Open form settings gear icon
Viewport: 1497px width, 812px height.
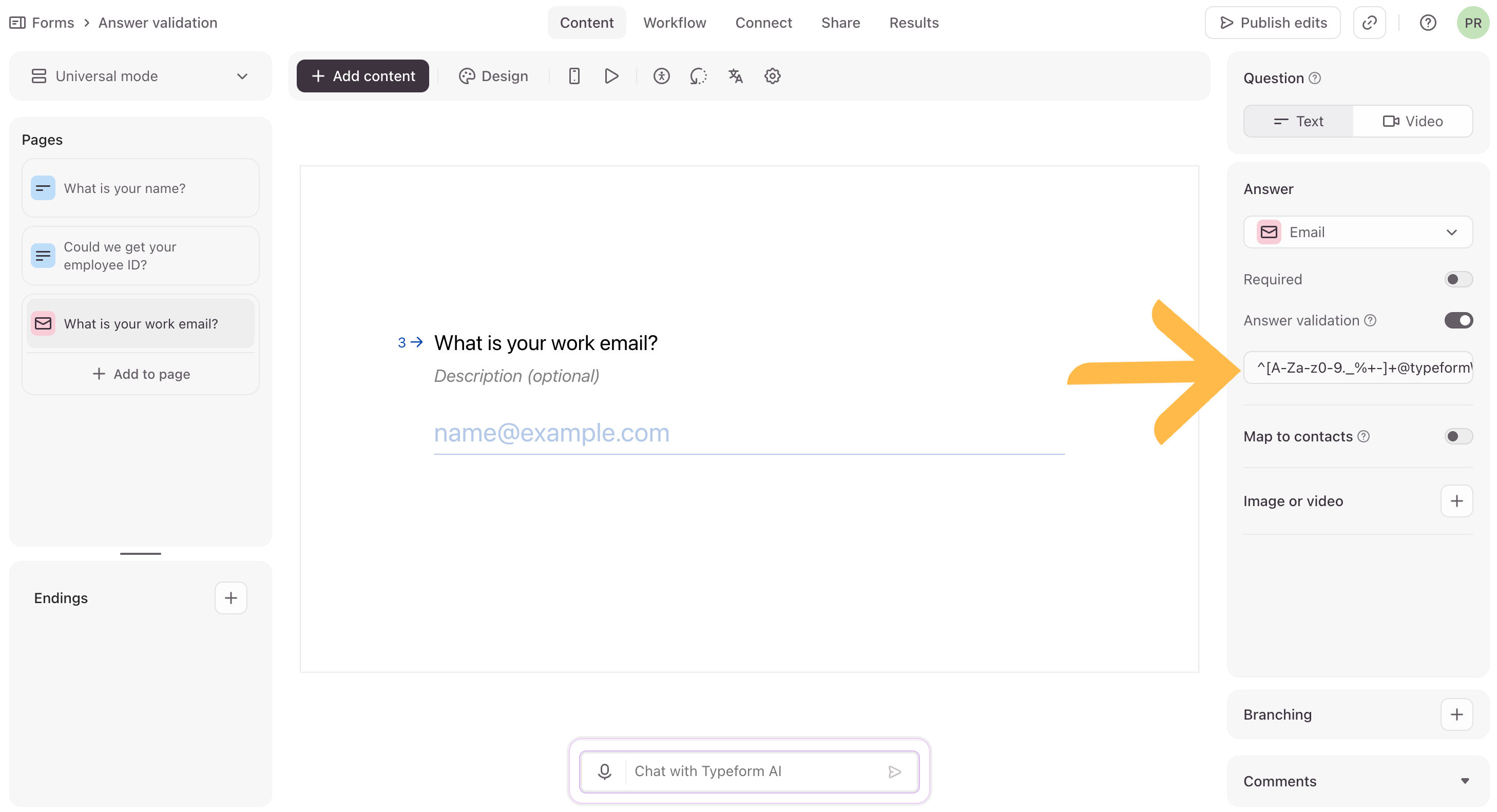point(772,76)
